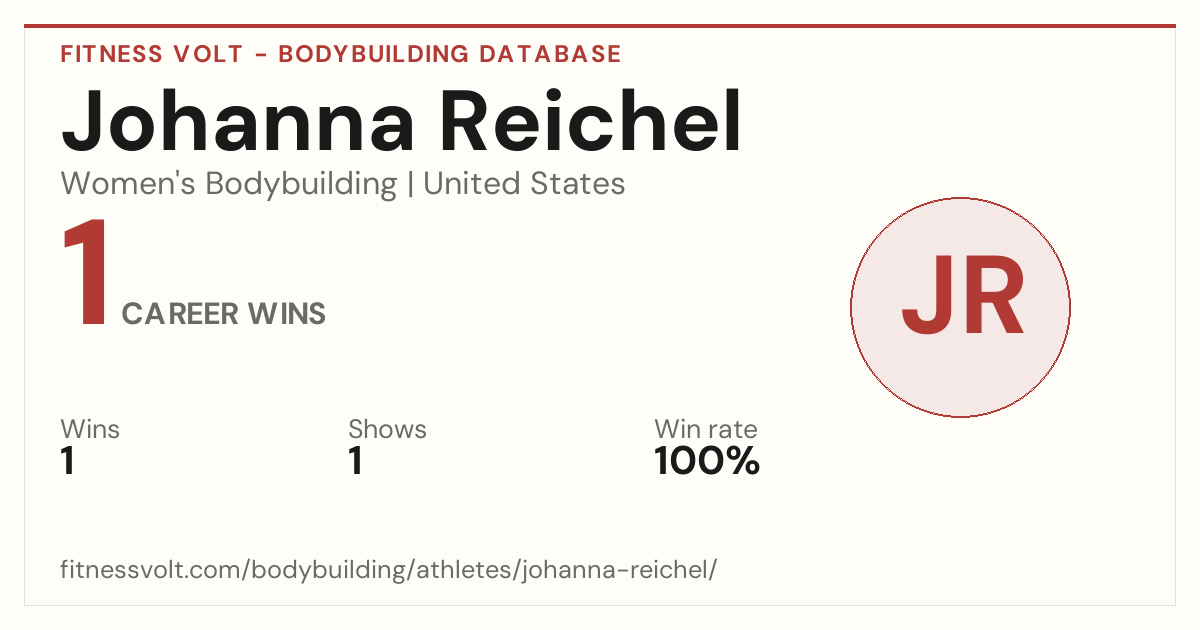The width and height of the screenshot is (1200, 630).
Task: Click the letter J in the avatar
Action: pyautogui.click(x=925, y=298)
